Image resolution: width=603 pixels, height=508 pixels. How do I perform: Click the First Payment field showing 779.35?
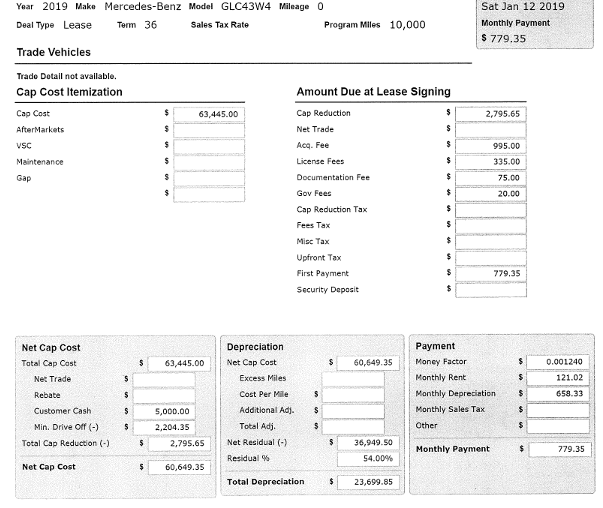[x=491, y=274]
